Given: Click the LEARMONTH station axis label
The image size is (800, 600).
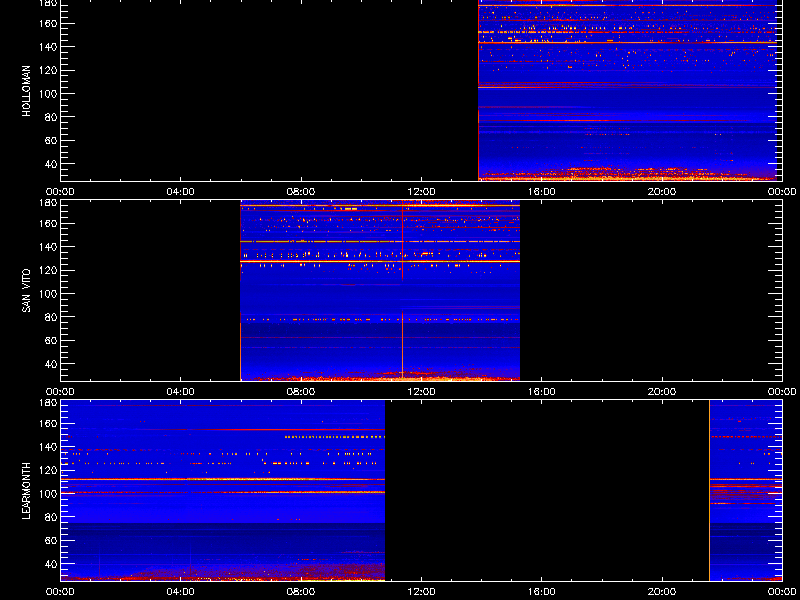Looking at the screenshot, I should point(27,491).
